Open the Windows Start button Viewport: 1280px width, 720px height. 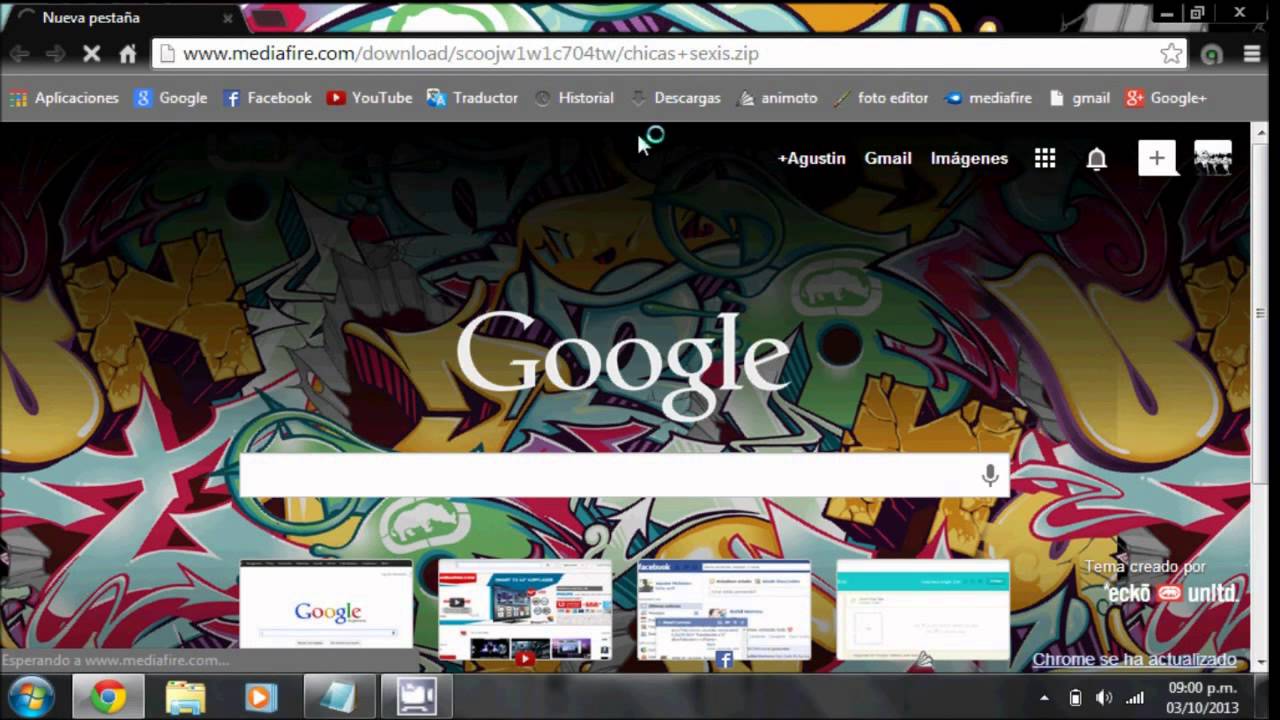point(32,696)
